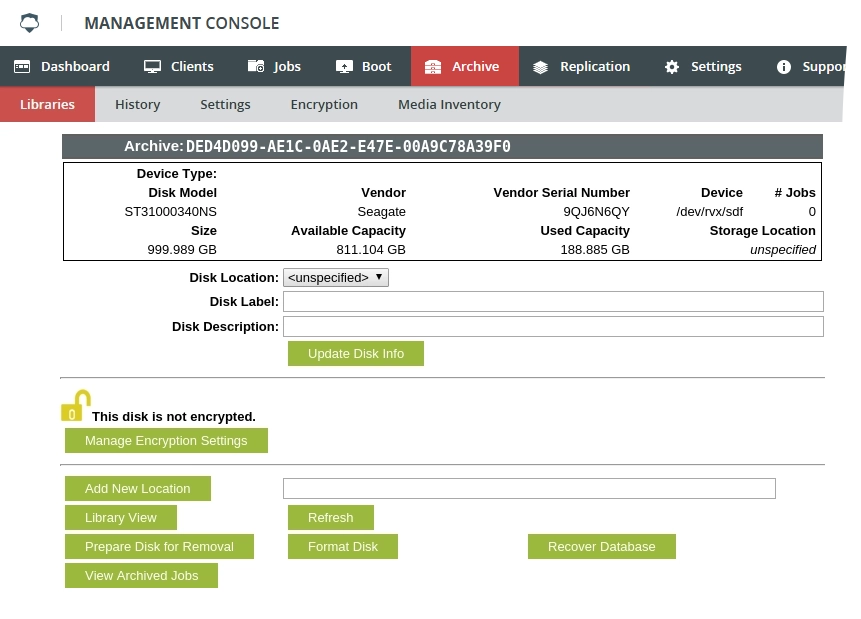861x619 pixels.
Task: Click the Format Disk button
Action: point(343,546)
